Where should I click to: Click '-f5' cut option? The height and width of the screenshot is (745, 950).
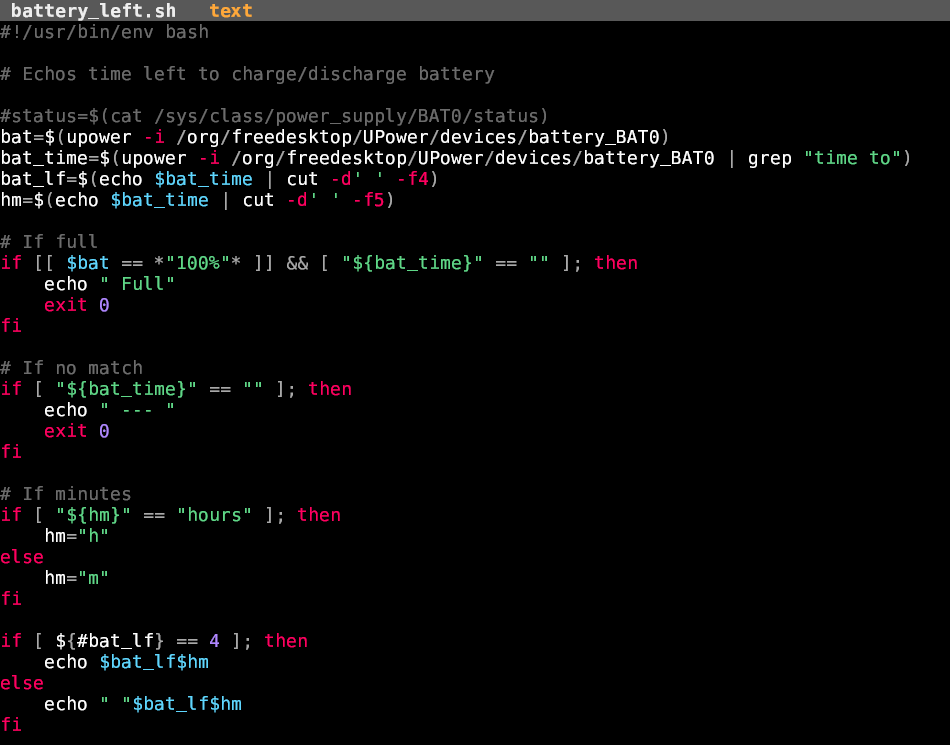[x=368, y=200]
